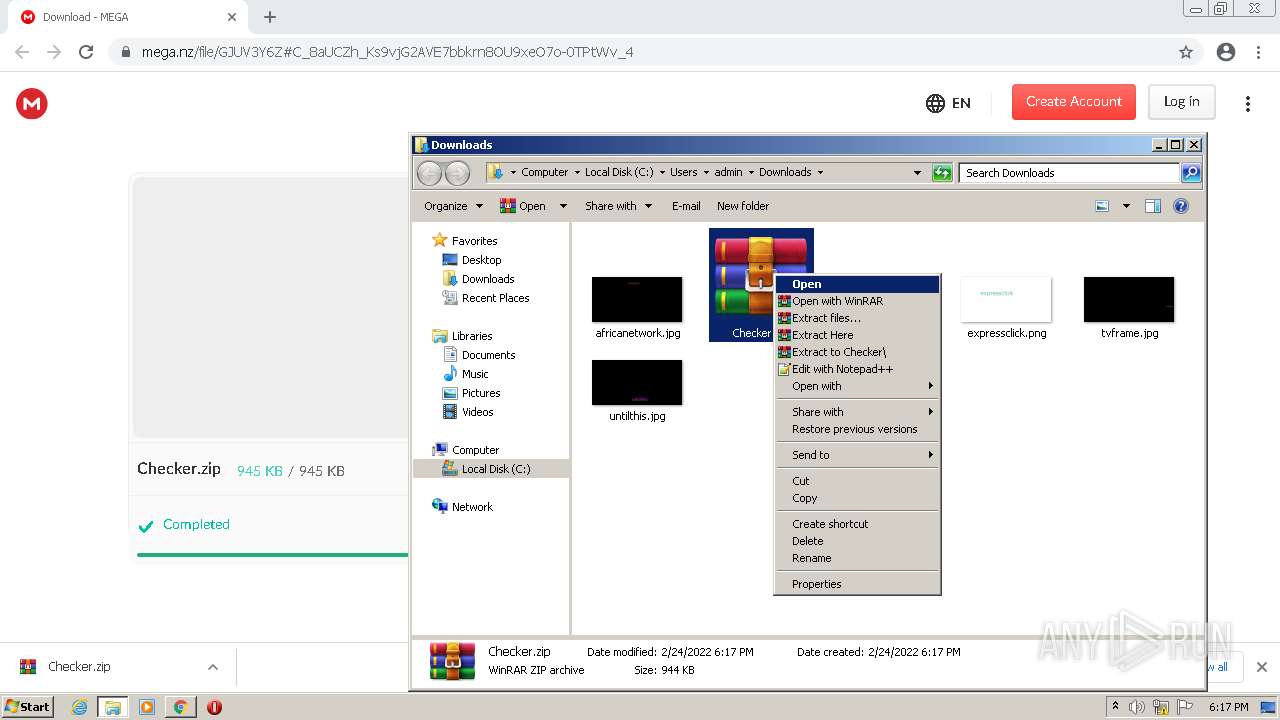Viewport: 1280px width, 720px height.
Task: Show hidden system tray icons
Action: [1115, 707]
